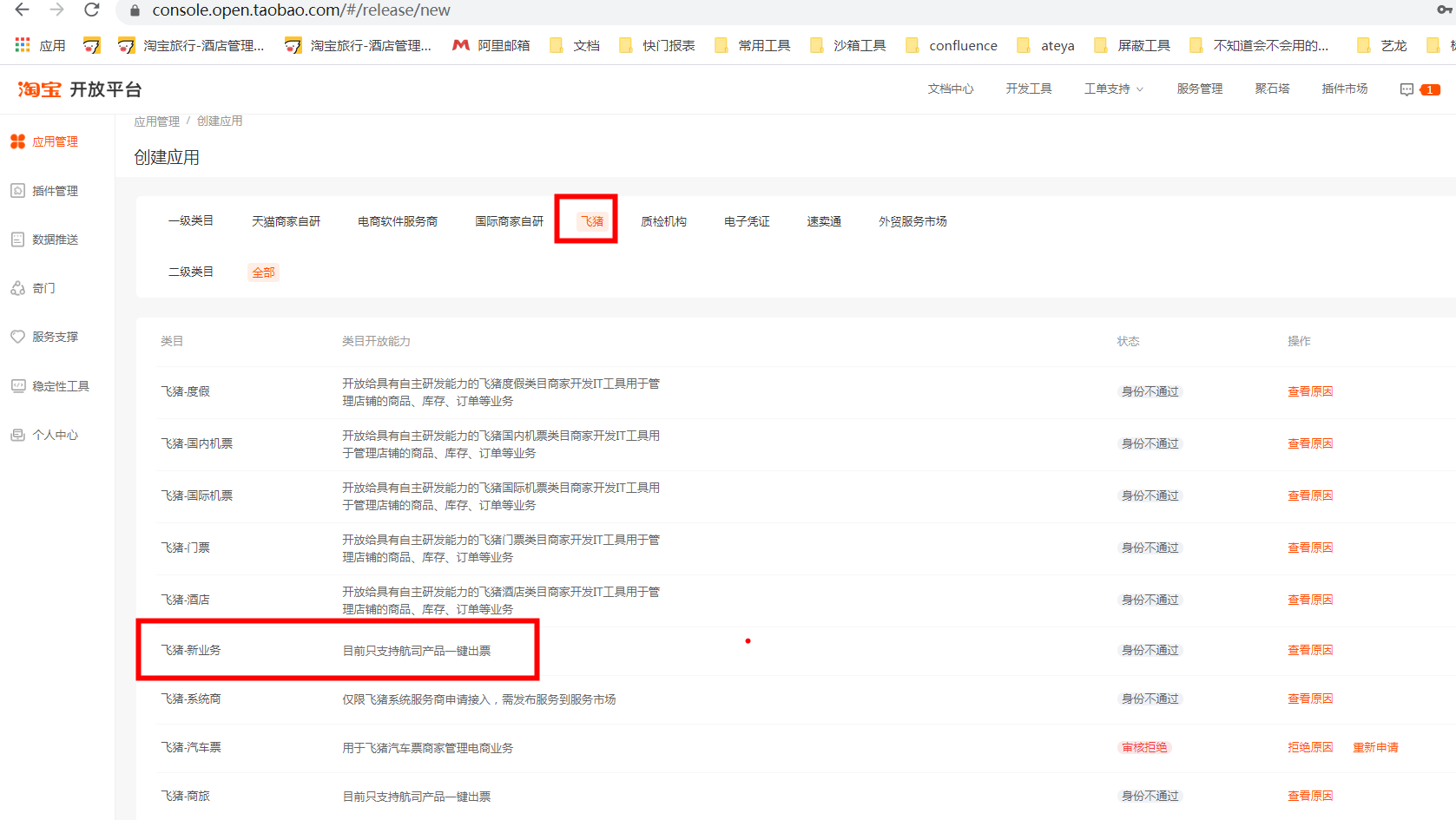The width and height of the screenshot is (1456, 820).
Task: Click the 飞猪-商旅 category name
Action: (185, 796)
